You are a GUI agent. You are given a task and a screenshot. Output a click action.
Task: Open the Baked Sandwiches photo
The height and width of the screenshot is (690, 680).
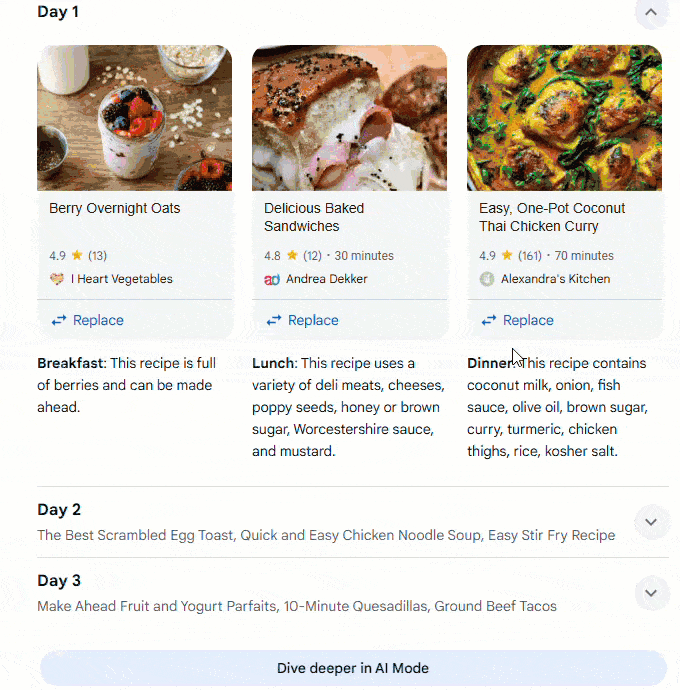(x=349, y=118)
